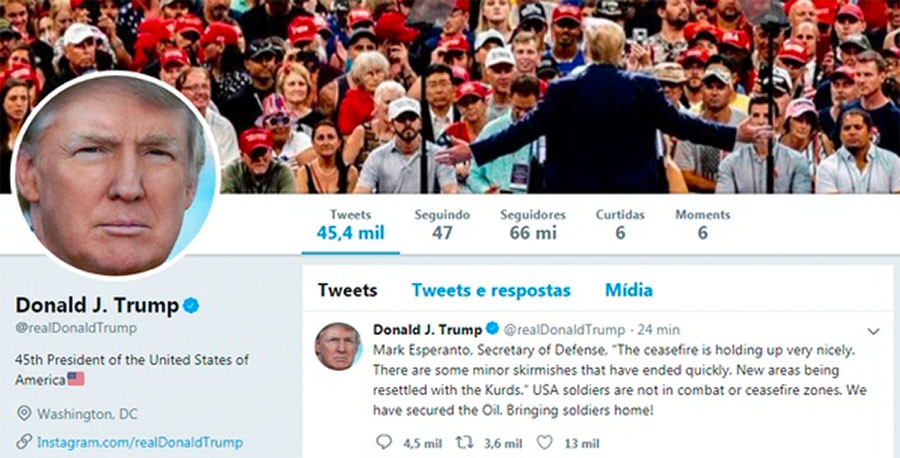Image resolution: width=900 pixels, height=458 pixels.
Task: Click the US flag emoji in bio
Action: click(76, 379)
